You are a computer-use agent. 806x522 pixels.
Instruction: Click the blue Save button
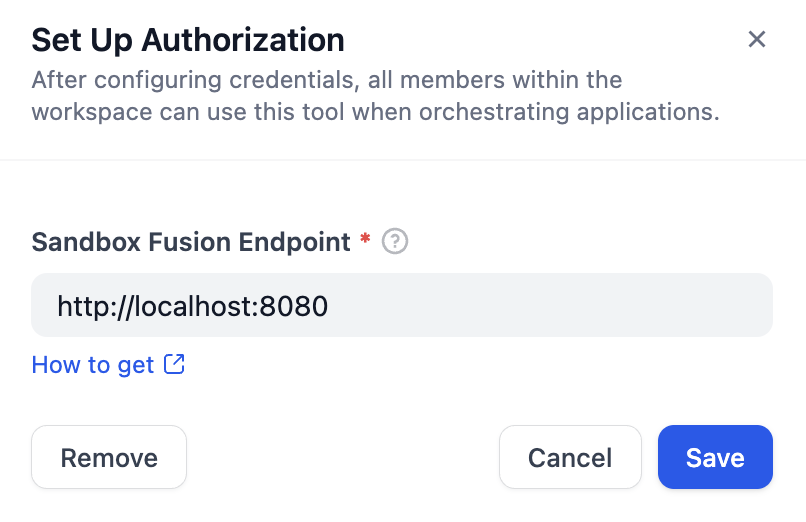[715, 457]
